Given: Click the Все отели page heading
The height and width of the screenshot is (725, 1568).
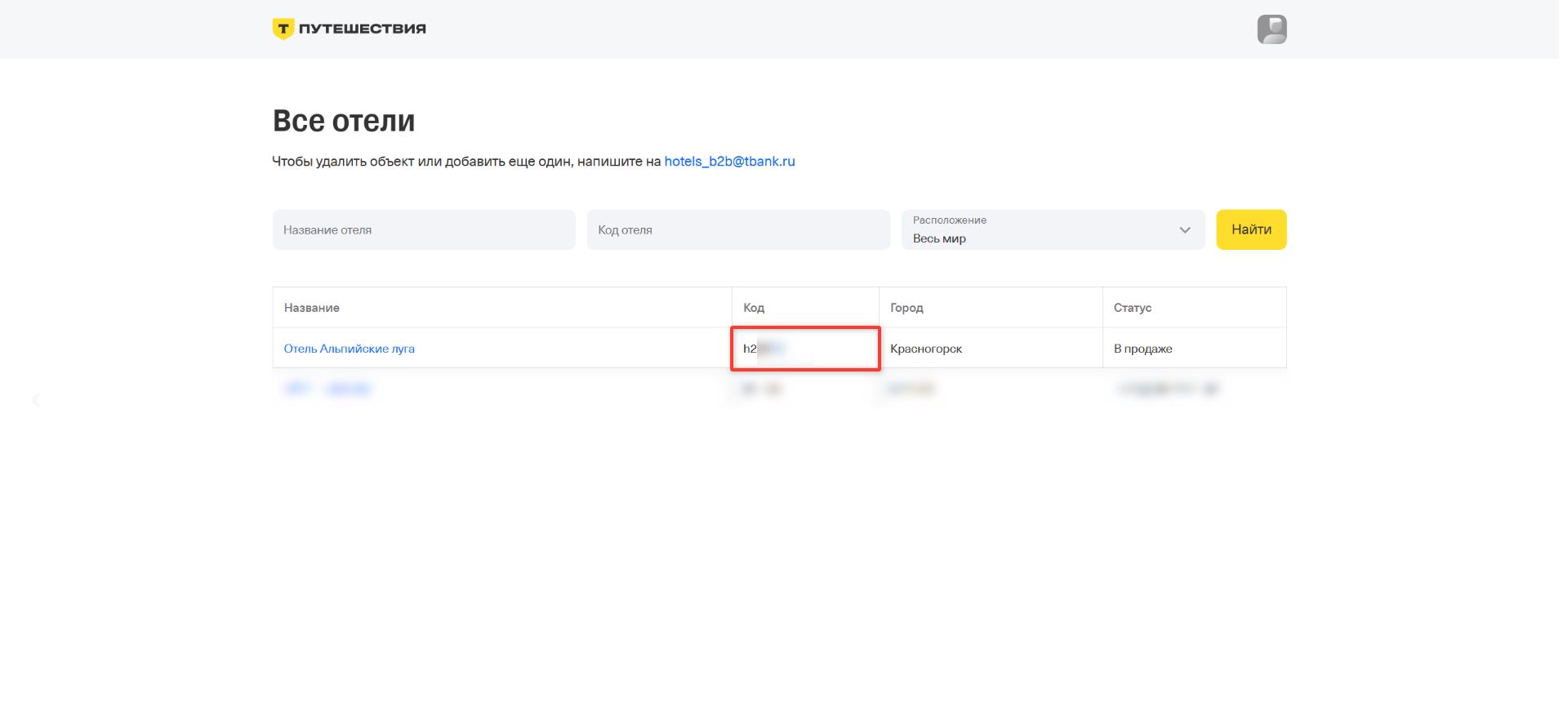Looking at the screenshot, I should 344,121.
